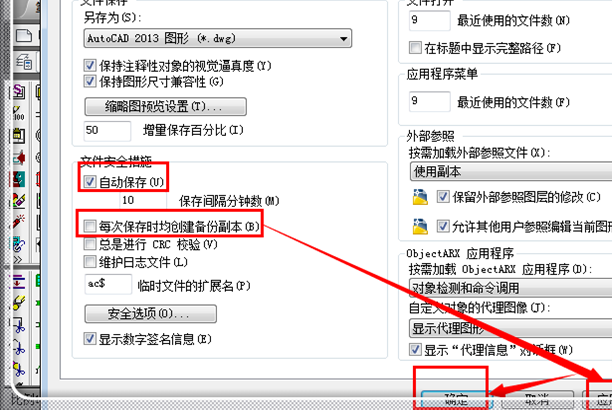
Task: Click the yellow icon beside 允许其他用户参照编辑
Action: 420,226
